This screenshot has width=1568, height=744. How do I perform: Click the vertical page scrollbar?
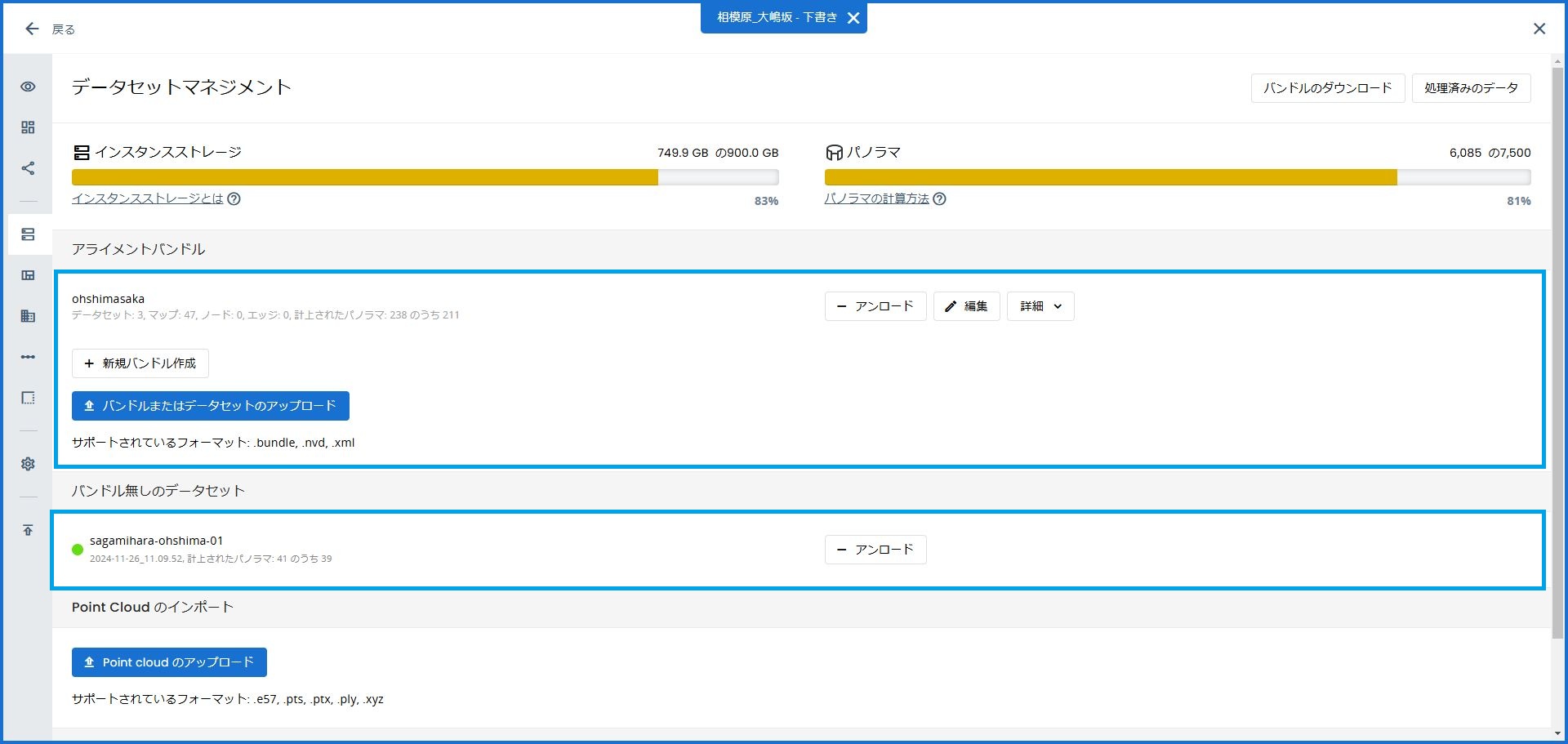click(1558, 351)
